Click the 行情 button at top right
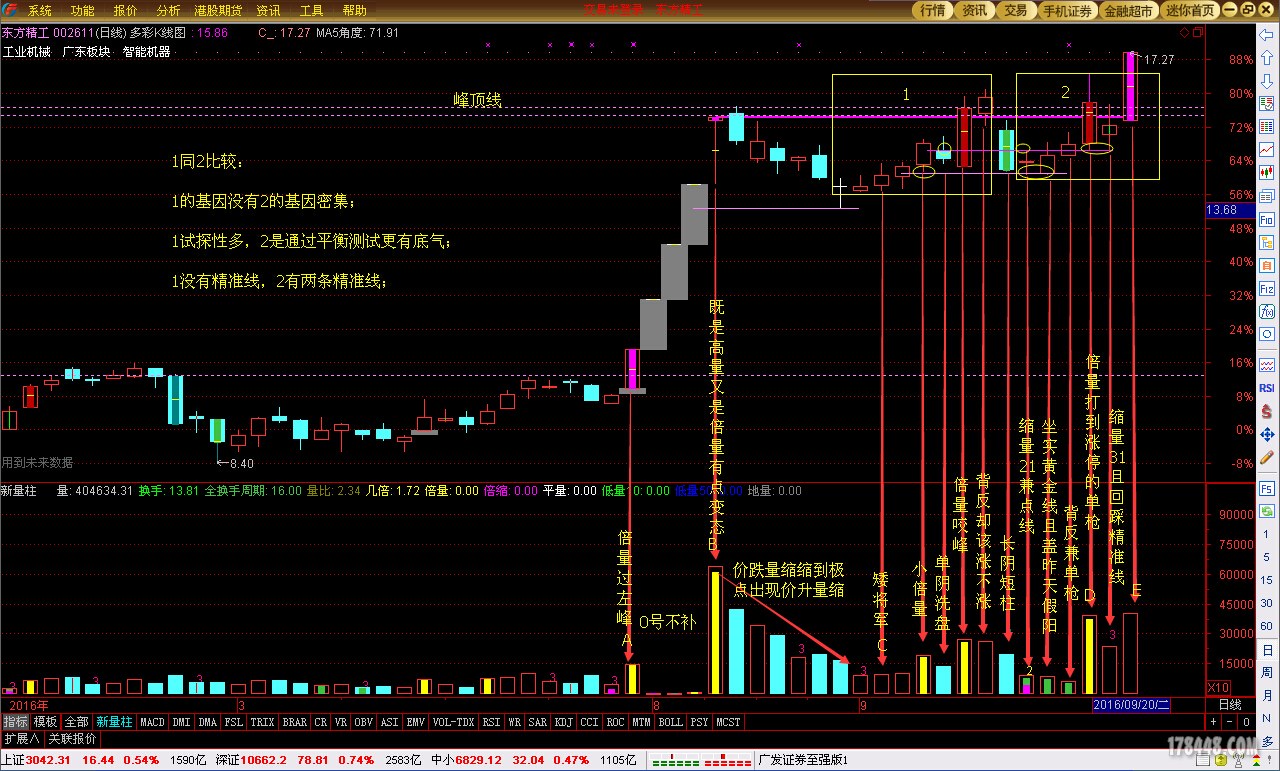This screenshot has height=771, width=1280. pos(933,10)
